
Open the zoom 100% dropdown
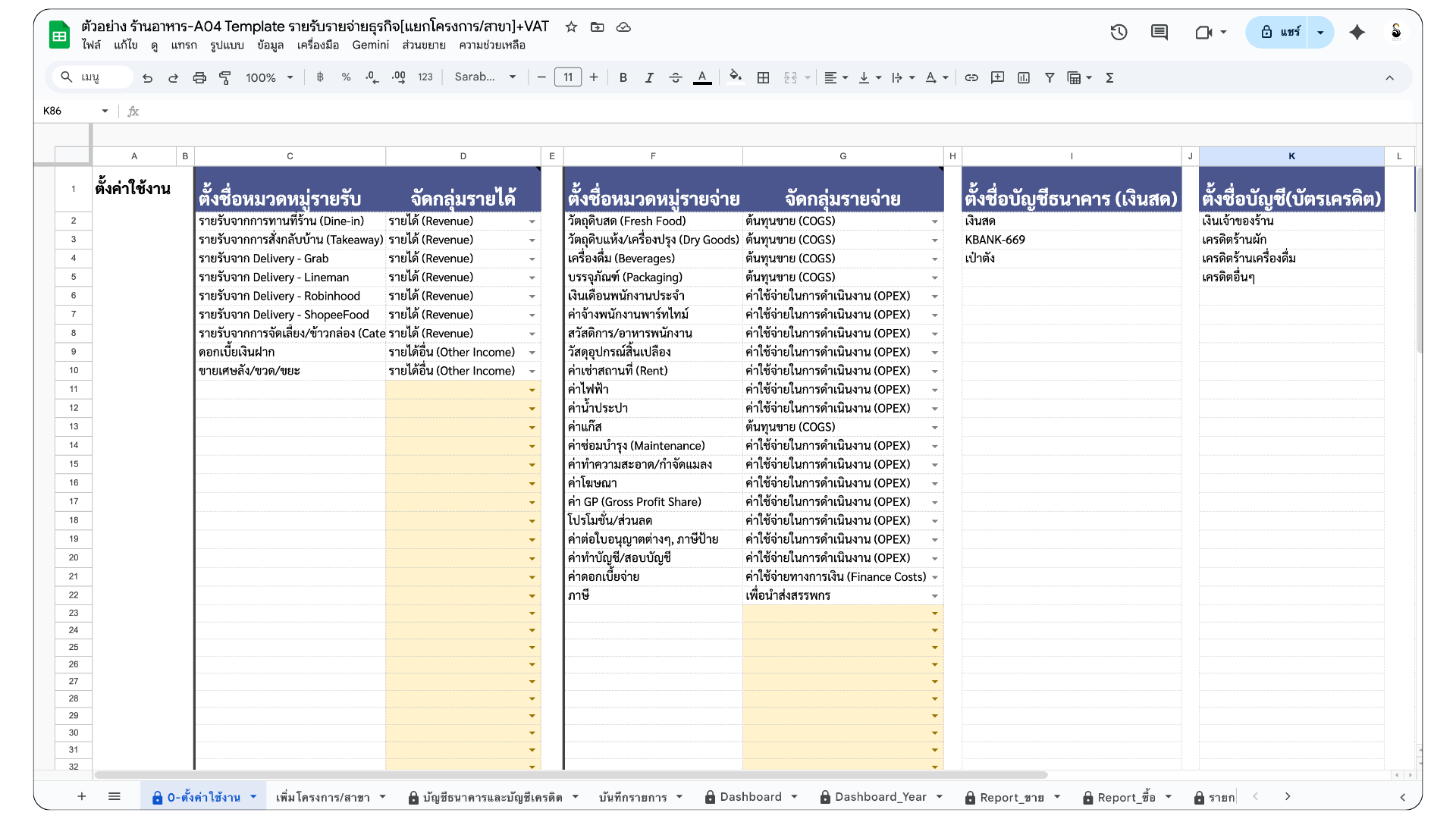coord(269,77)
